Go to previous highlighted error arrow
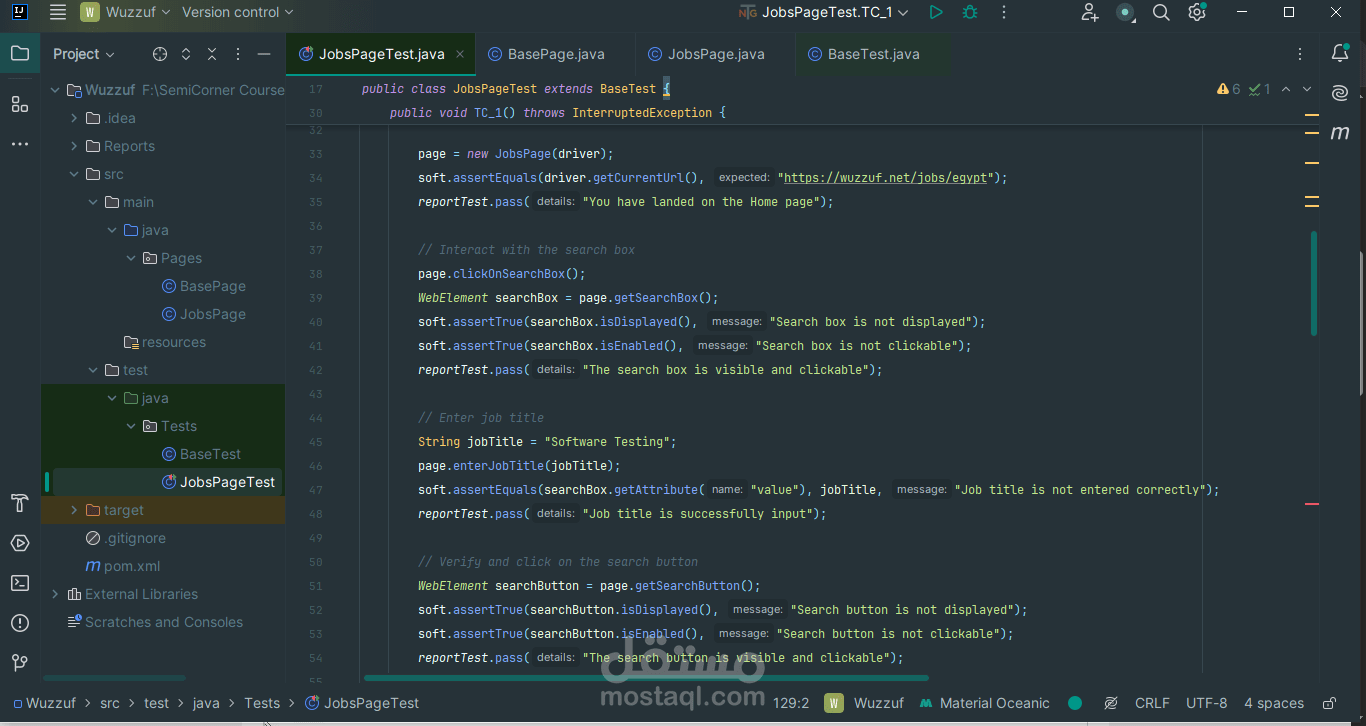The height and width of the screenshot is (726, 1366). coord(1286,89)
